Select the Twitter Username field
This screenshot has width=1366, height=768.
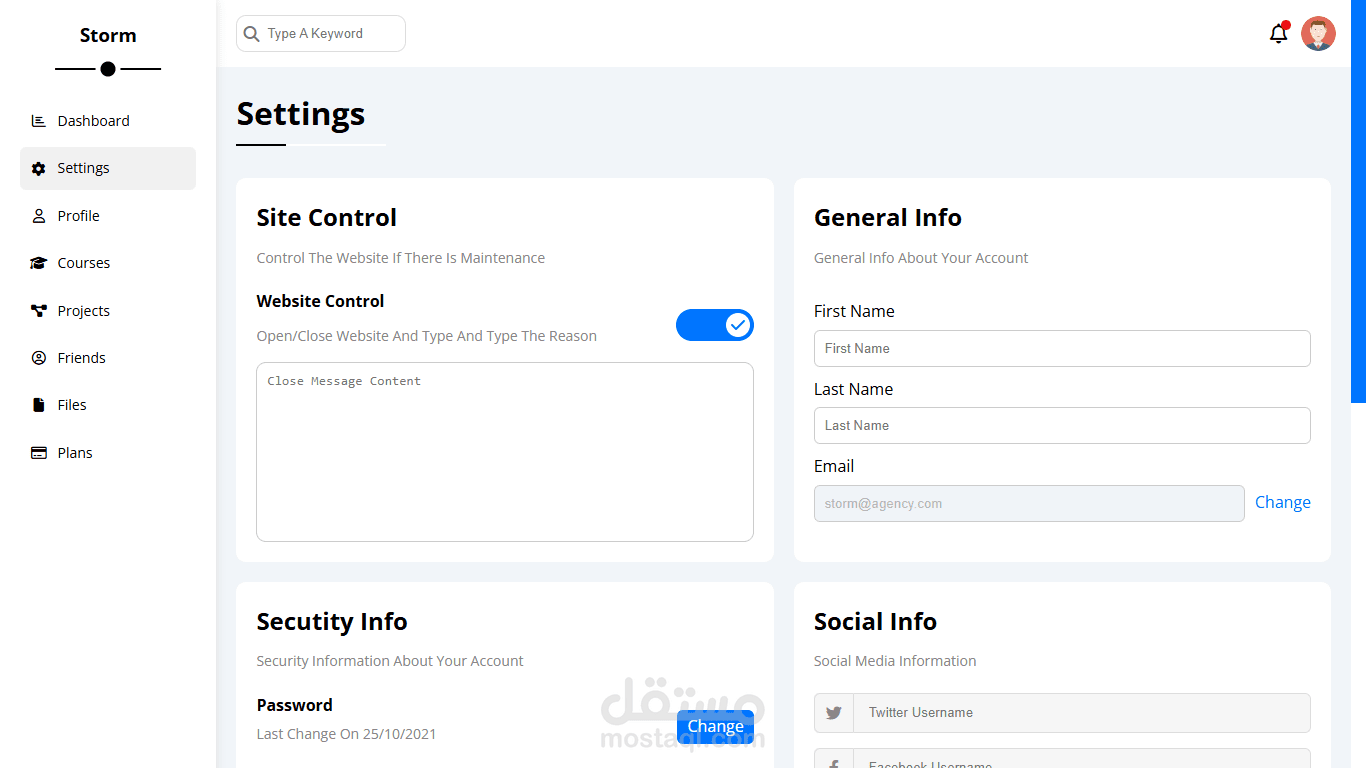pyautogui.click(x=1081, y=713)
